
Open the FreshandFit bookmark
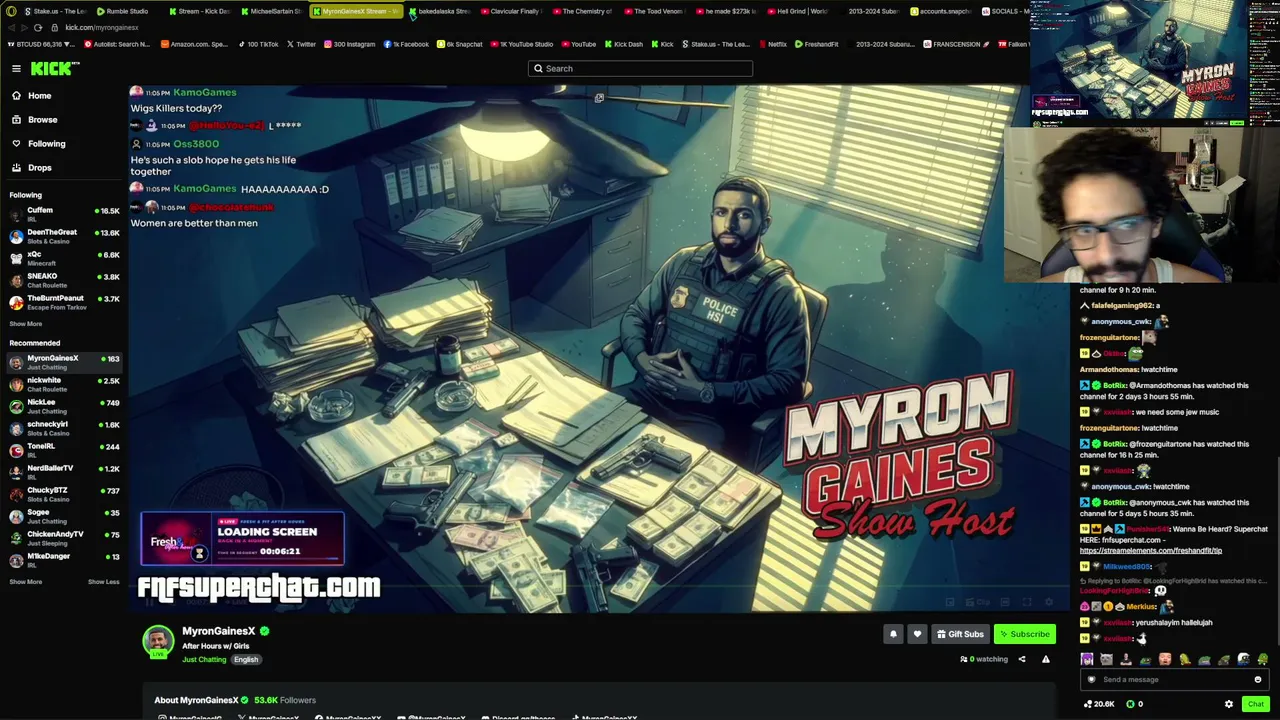click(x=816, y=44)
